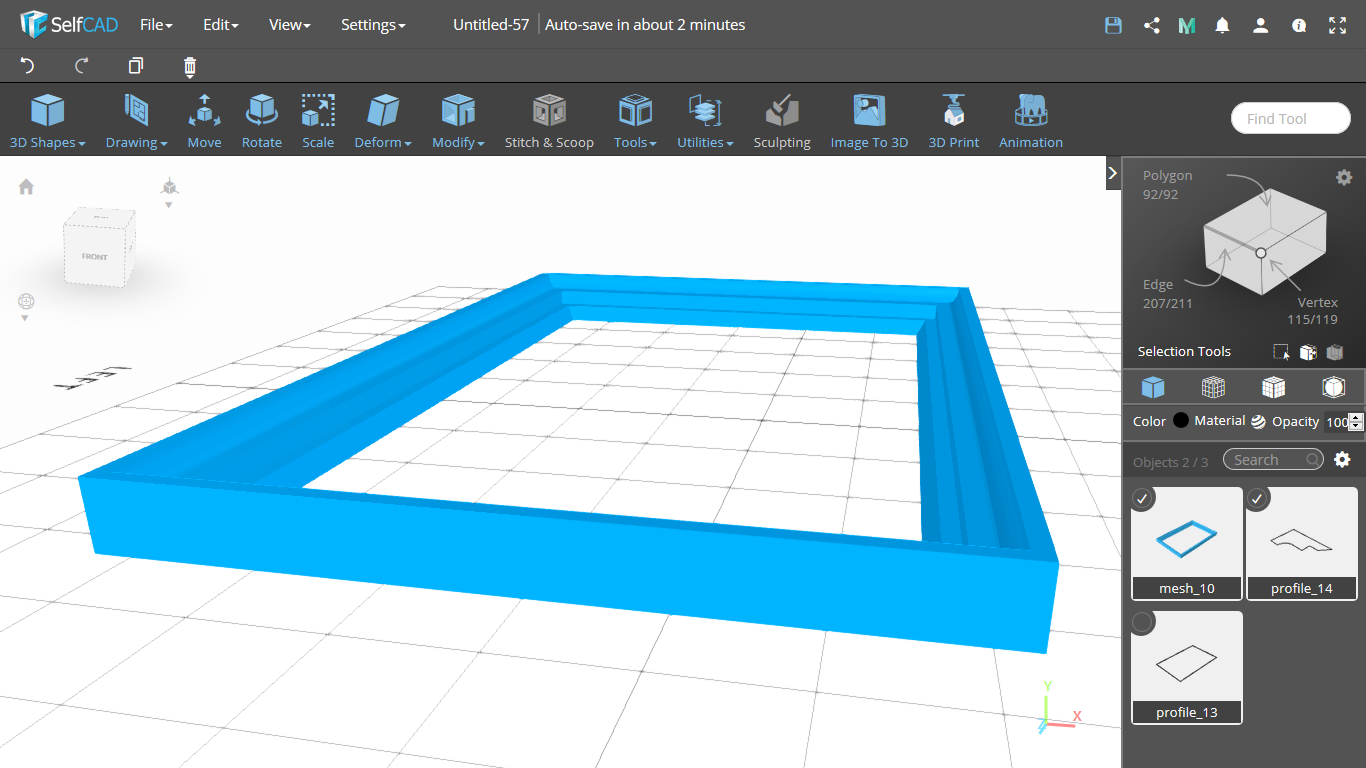The width and height of the screenshot is (1366, 768).
Task: Open the Settings menu
Action: pyautogui.click(x=373, y=25)
